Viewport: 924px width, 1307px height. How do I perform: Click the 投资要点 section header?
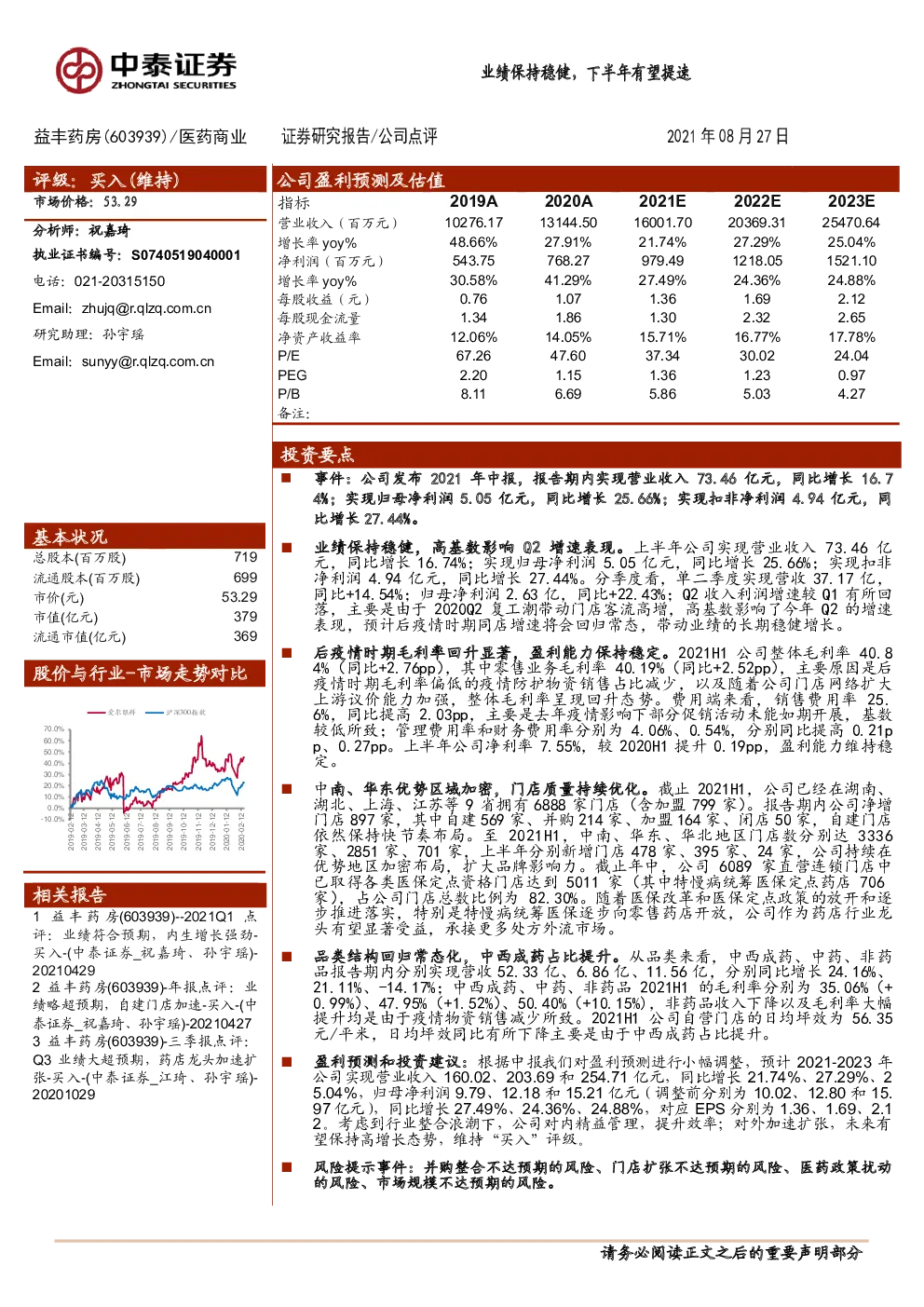587,455
